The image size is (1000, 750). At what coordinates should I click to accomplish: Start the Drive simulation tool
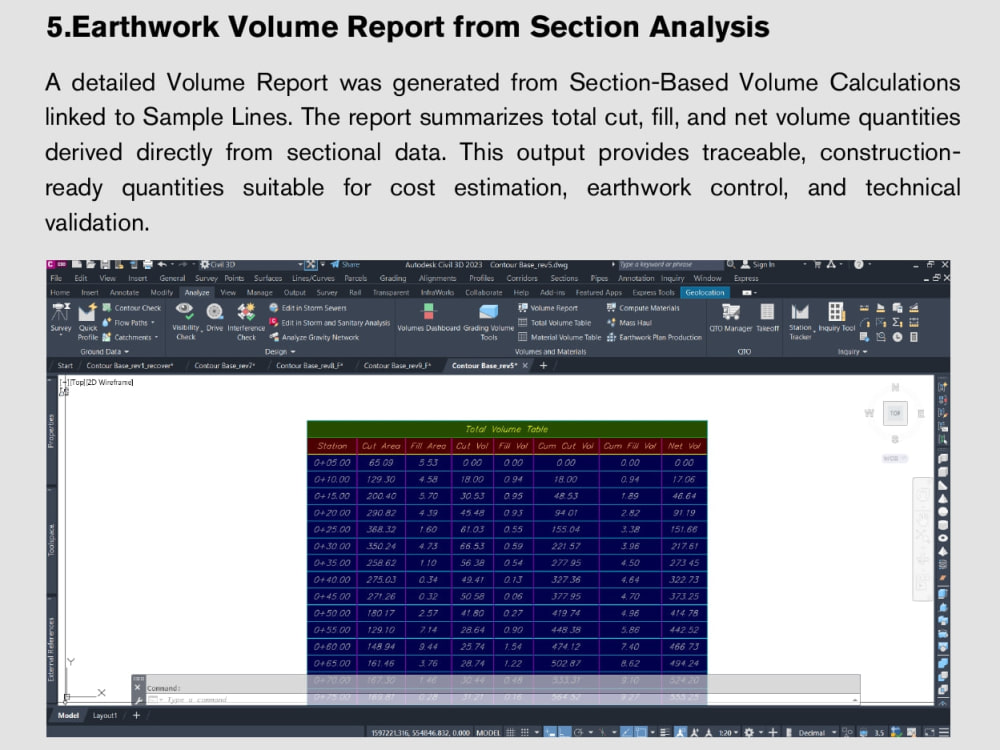click(x=214, y=318)
